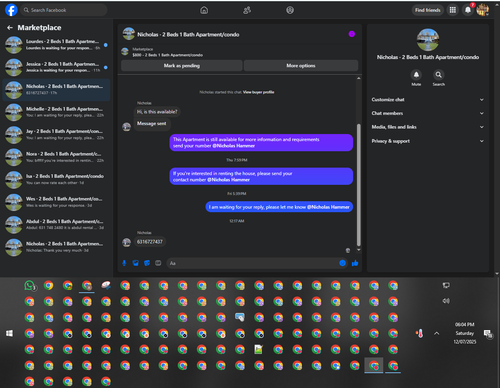Image resolution: width=500 pixels, height=388 pixels.
Task: Open the action center notification icon
Action: 488,333
